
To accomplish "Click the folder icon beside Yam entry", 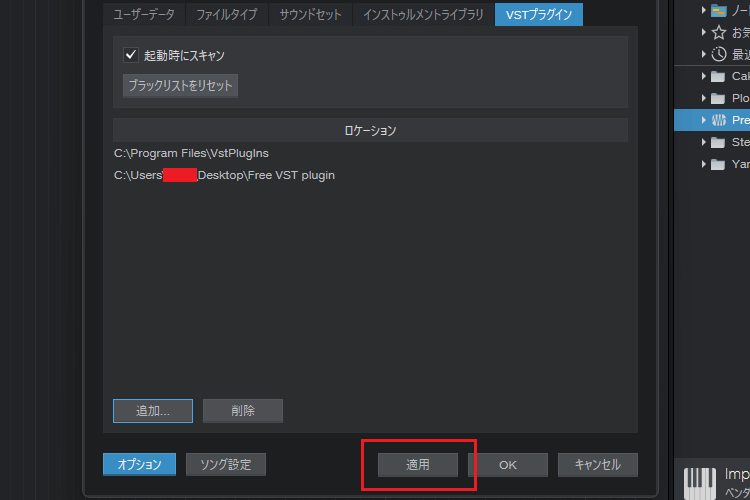I will [x=718, y=164].
